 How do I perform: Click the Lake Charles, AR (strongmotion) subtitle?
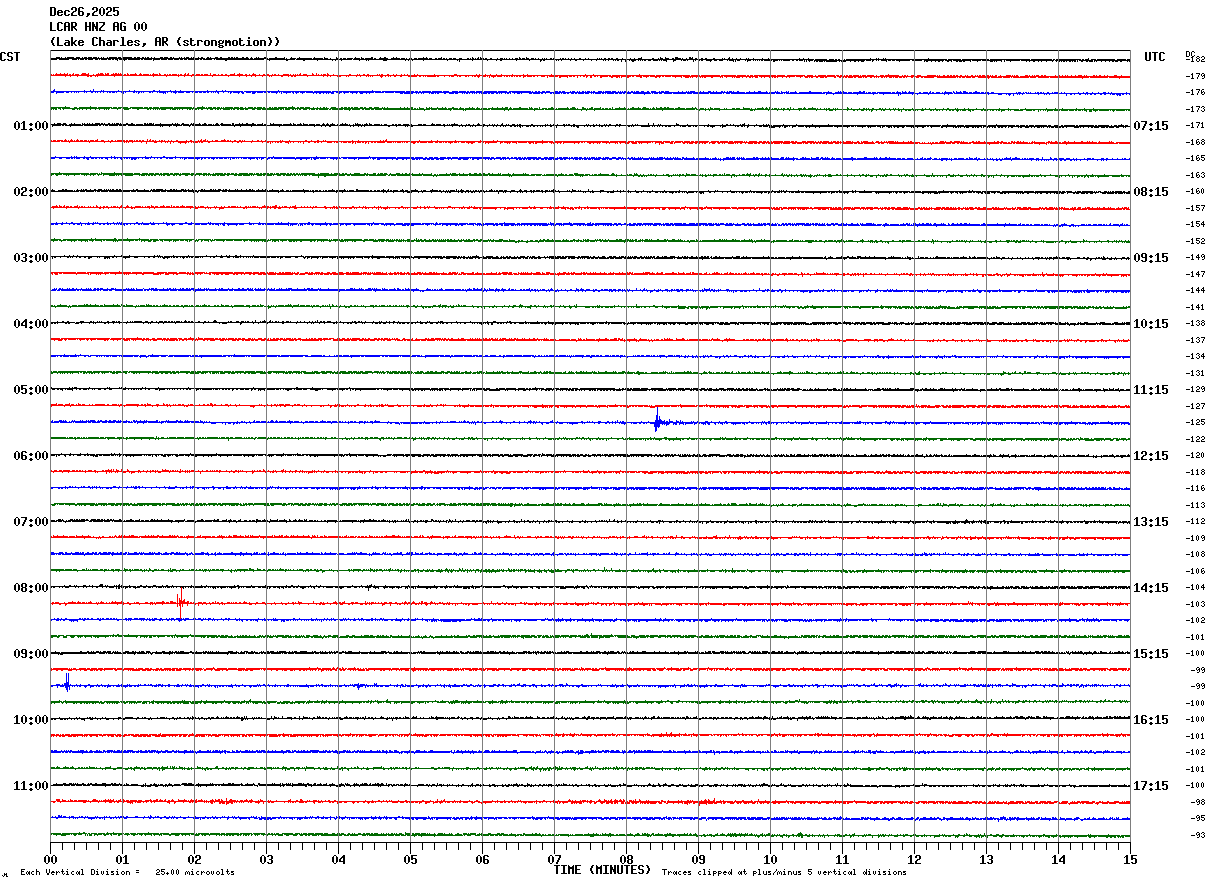[x=165, y=42]
